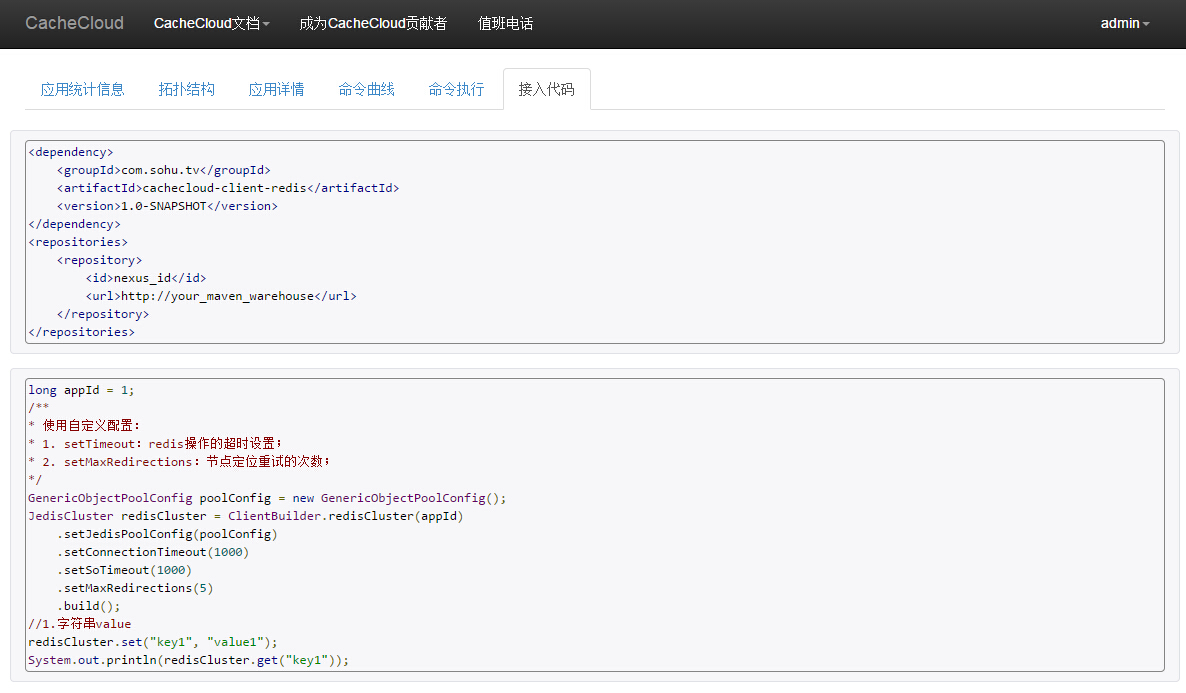Open the 成为CacheCloud贡献者 link
The image size is (1186, 693).
373,23
